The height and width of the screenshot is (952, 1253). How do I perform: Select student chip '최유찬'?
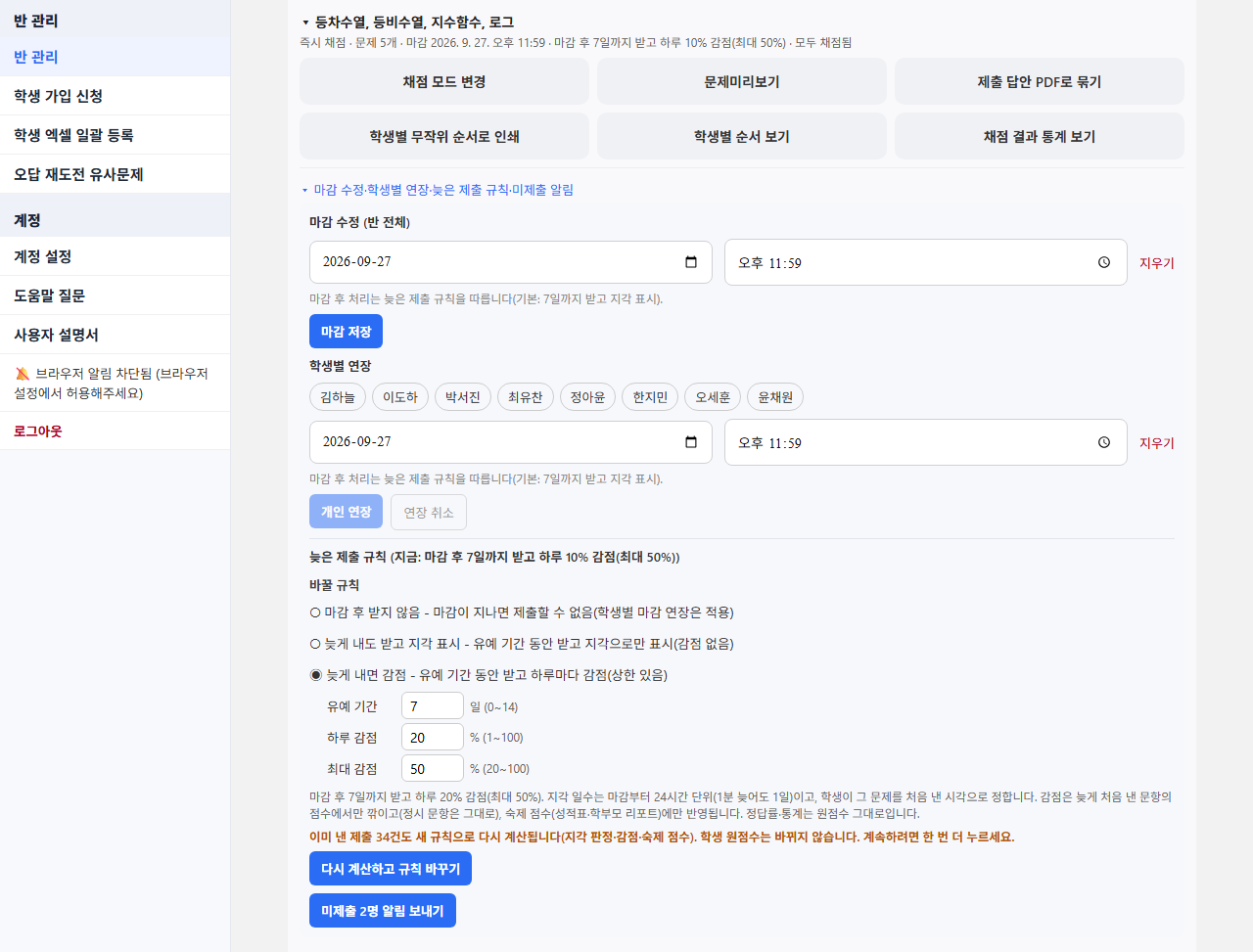click(526, 397)
